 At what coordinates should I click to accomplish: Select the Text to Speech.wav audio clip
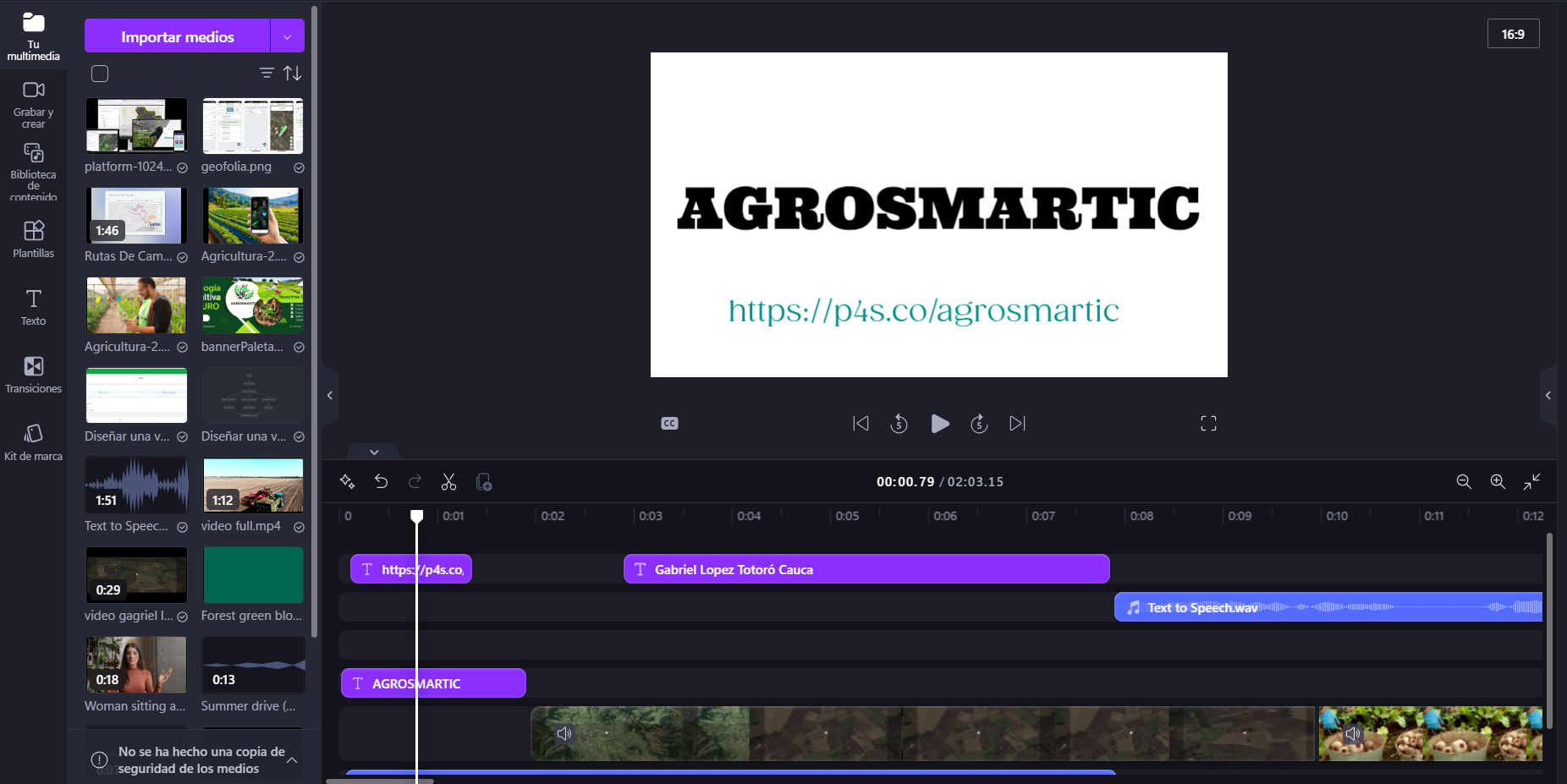1328,607
